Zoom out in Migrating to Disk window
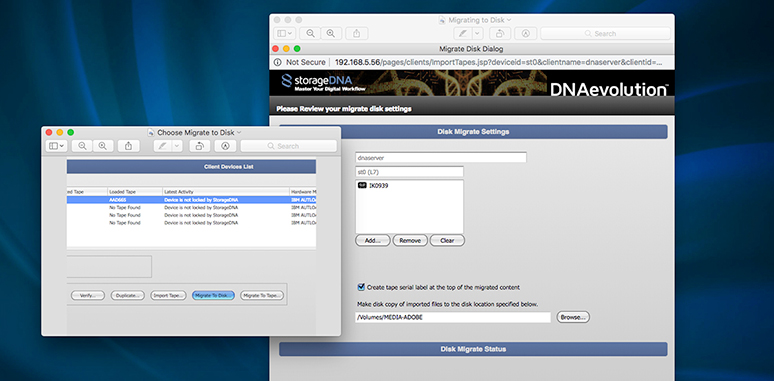This screenshot has height=381, width=774. tap(310, 34)
